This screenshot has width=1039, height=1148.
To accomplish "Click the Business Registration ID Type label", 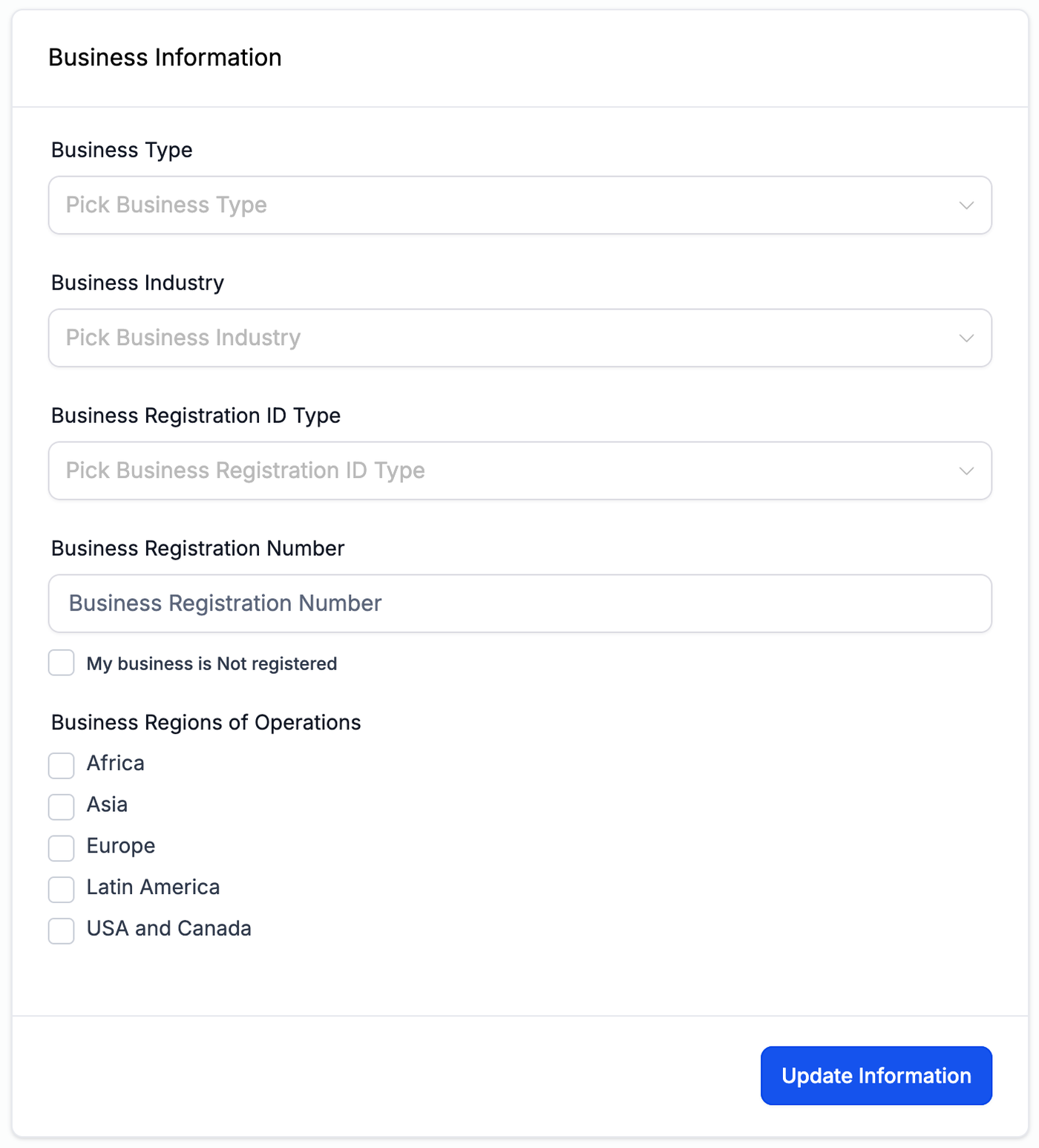I will click(196, 416).
